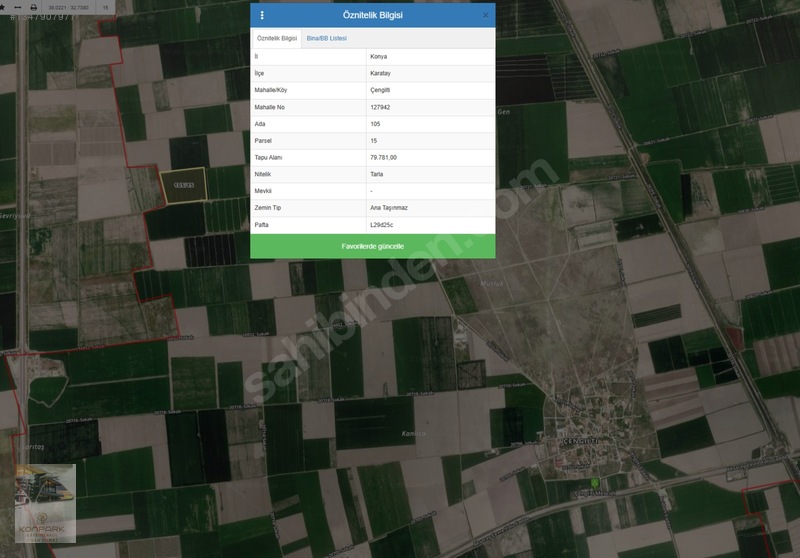Screen dimensions: 800x558
Task: Click the zoom level 15 indicator
Action: point(106,8)
